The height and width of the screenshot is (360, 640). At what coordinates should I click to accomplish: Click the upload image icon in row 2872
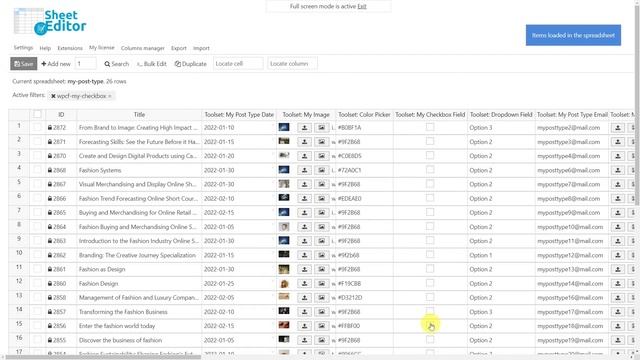pyautogui.click(x=304, y=128)
